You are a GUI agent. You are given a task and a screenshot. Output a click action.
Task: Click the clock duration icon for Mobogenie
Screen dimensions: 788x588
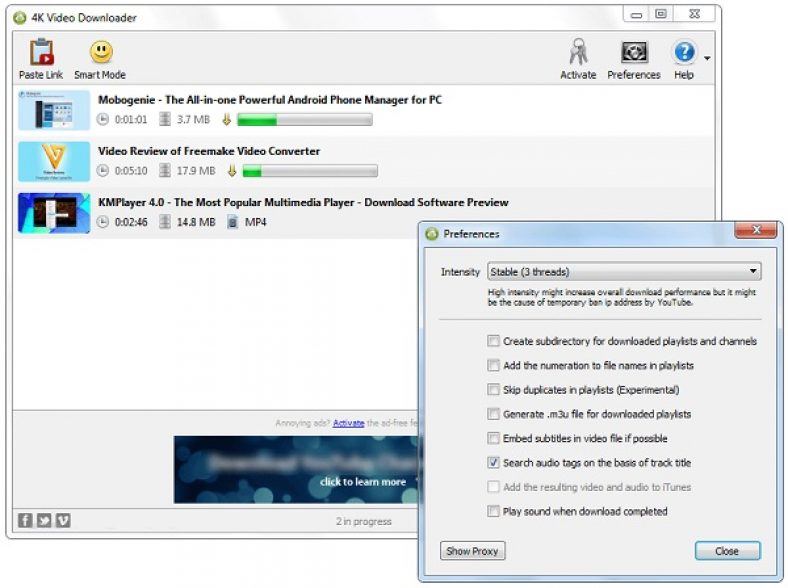tap(103, 120)
